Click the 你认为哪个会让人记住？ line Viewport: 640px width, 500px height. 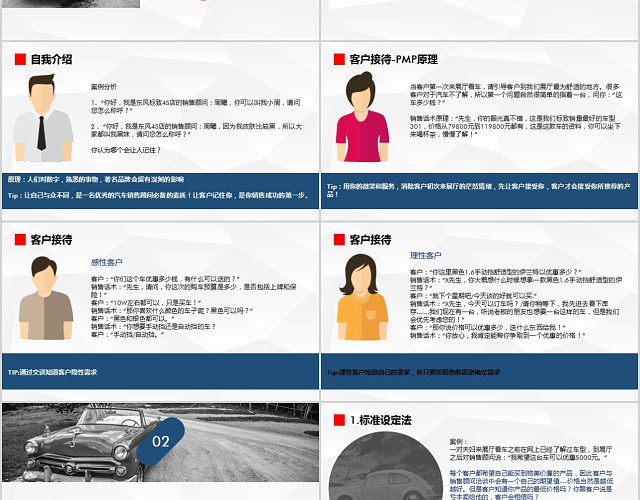pos(126,150)
